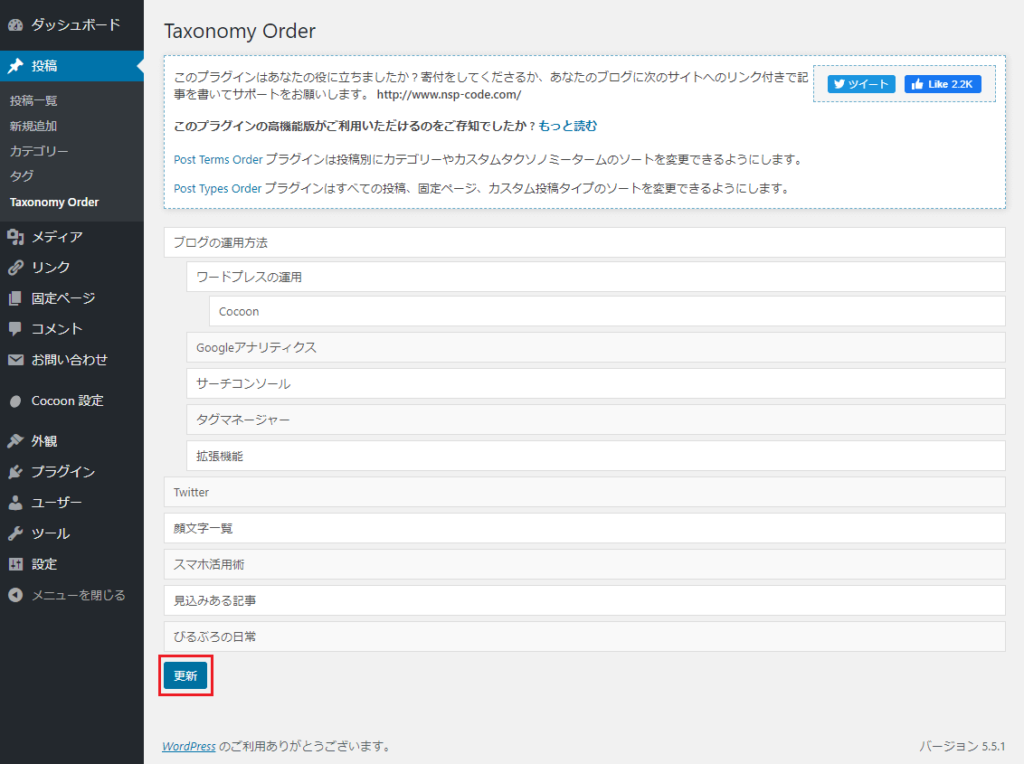Follow the もっと読む link
Viewport: 1024px width, 764px height.
pos(568,126)
